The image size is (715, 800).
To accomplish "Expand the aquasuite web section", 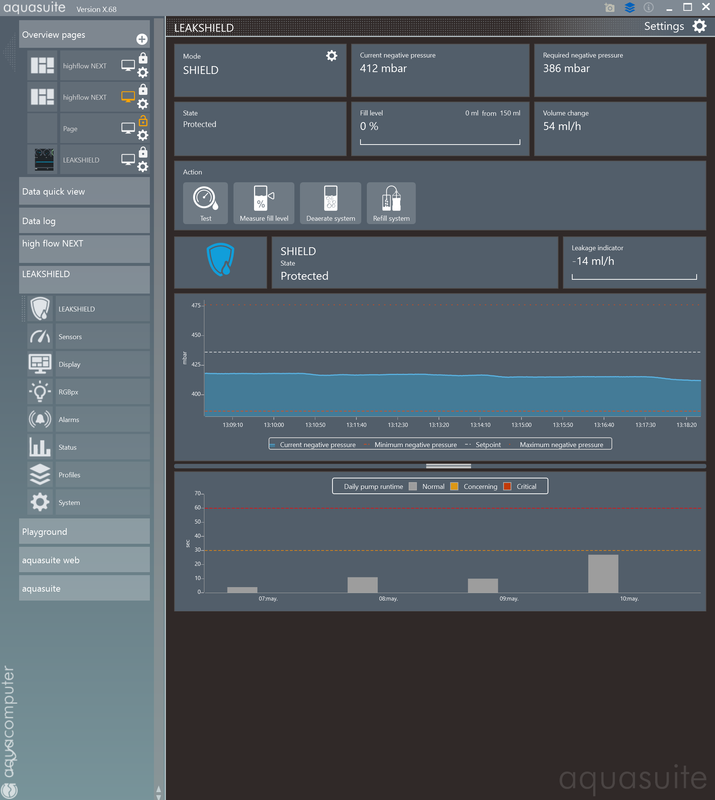I will [x=84, y=560].
